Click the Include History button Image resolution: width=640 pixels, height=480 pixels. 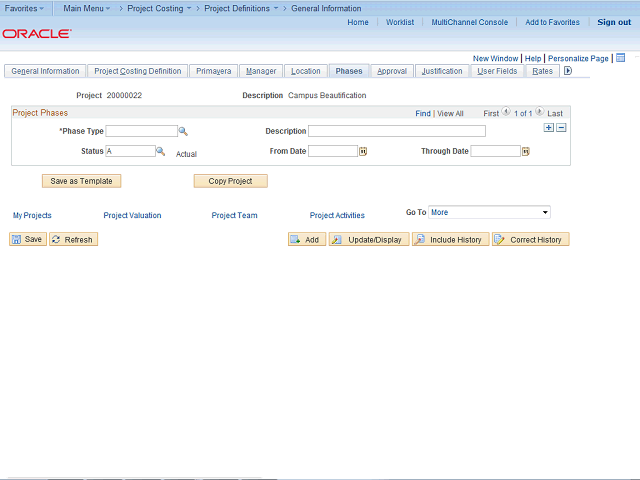tap(450, 239)
